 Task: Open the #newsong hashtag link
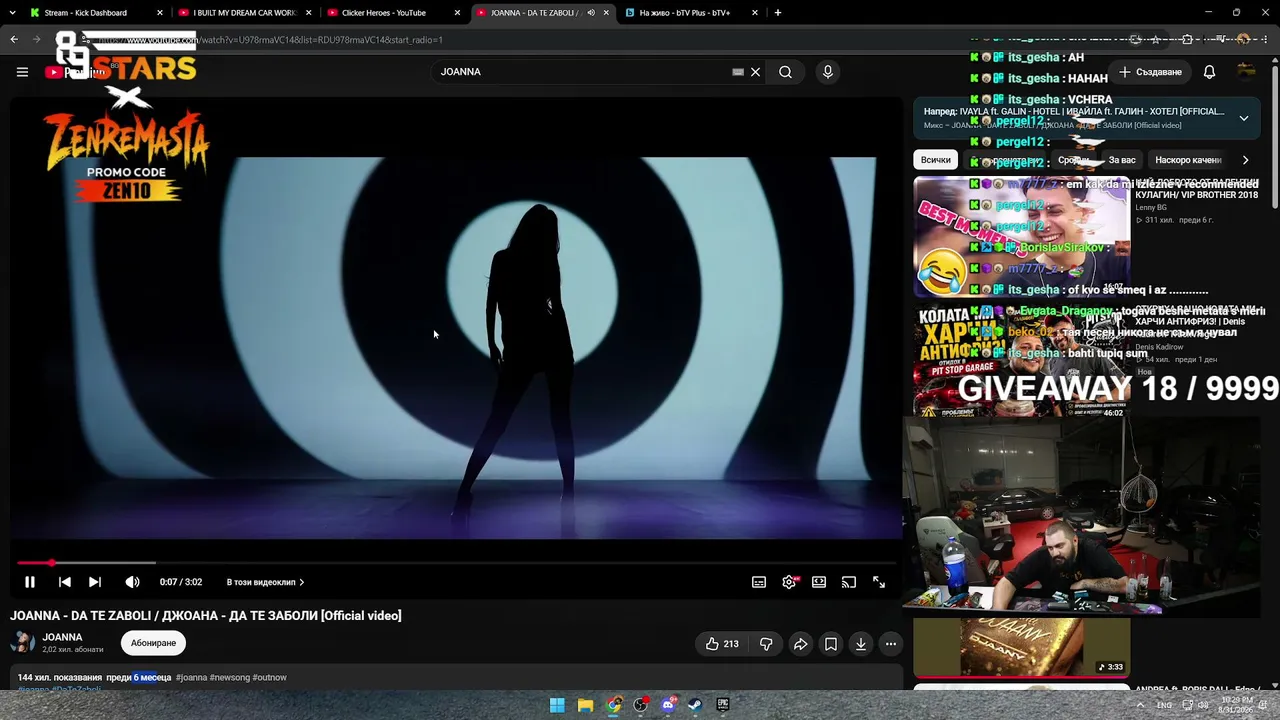click(x=230, y=678)
